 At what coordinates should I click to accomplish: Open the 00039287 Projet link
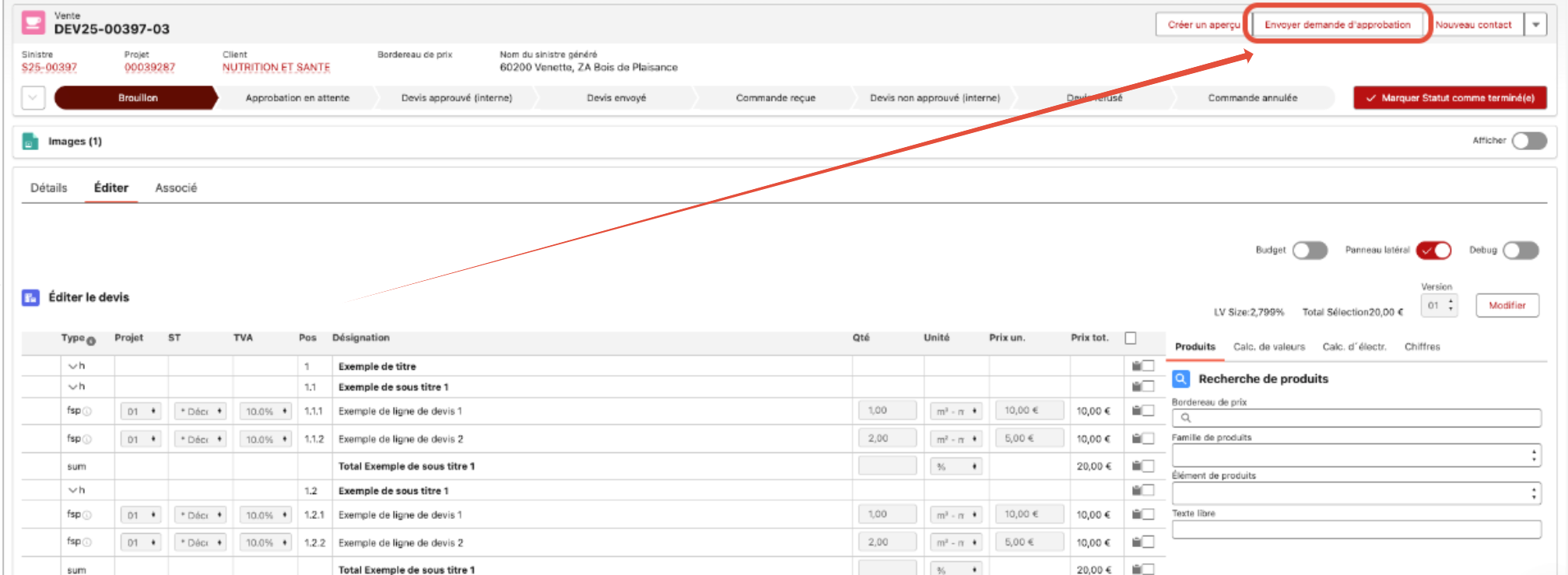[x=150, y=68]
